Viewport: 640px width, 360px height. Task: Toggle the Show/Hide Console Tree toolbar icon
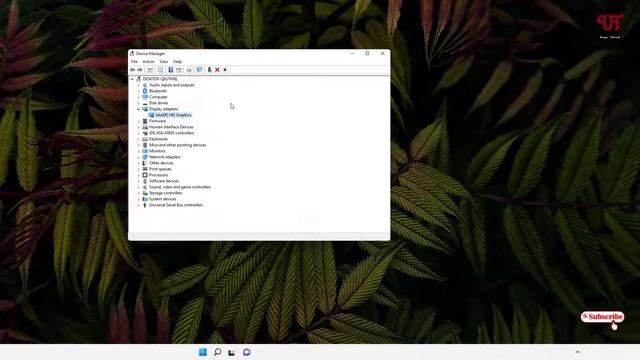(x=150, y=70)
